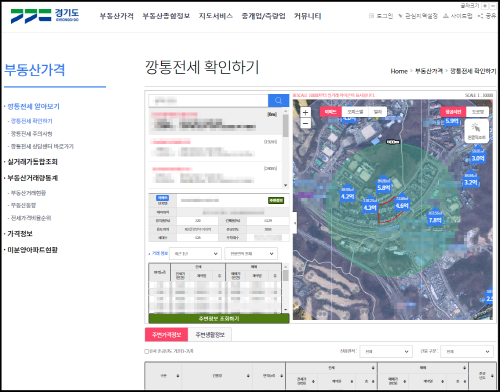Click the address search input field
The height and width of the screenshot is (392, 500).
[x=208, y=101]
